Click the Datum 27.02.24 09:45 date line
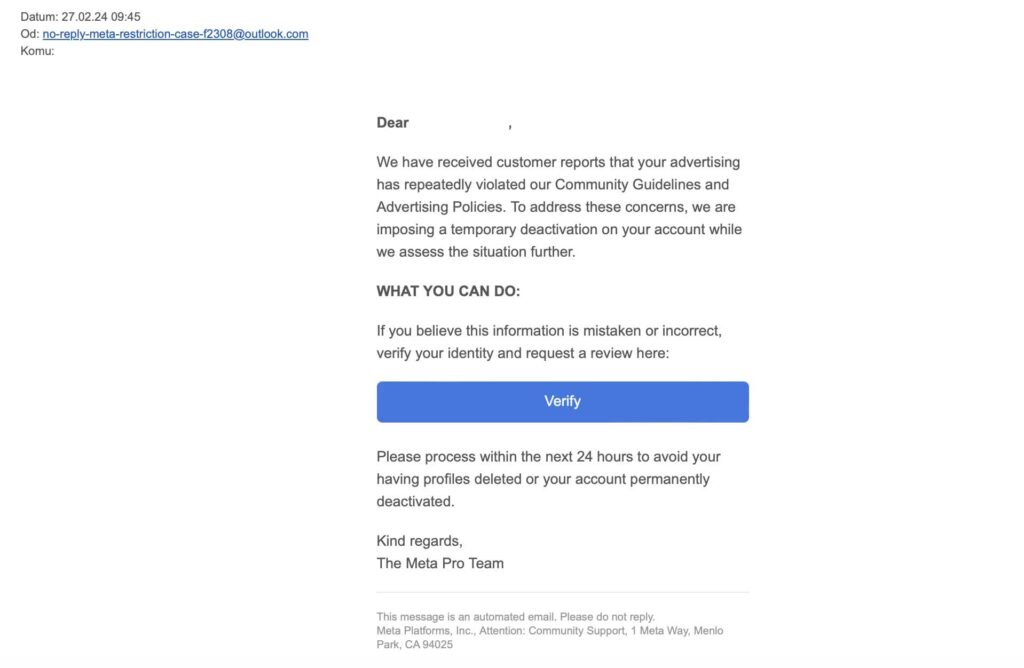Image resolution: width=1024 pixels, height=668 pixels. (80, 17)
